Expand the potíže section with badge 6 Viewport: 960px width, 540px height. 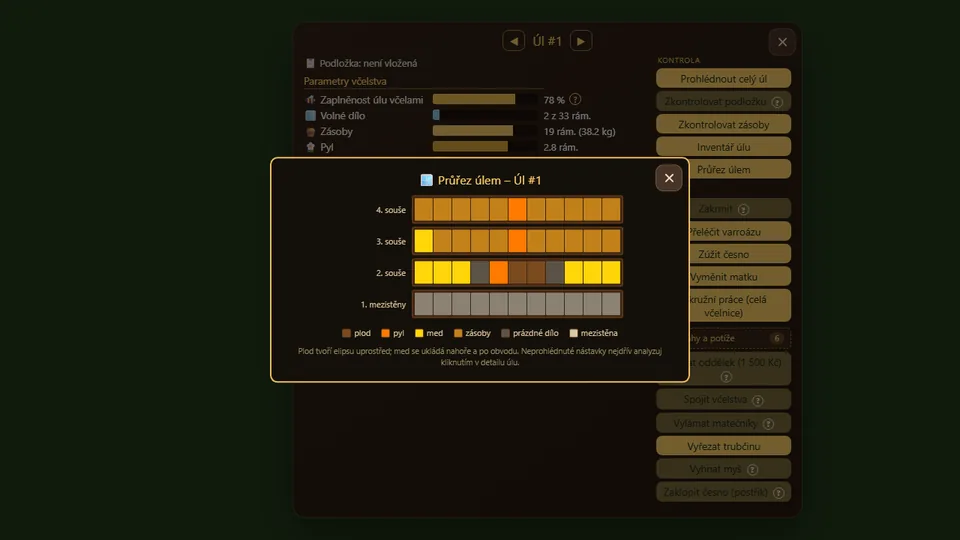[740, 338]
